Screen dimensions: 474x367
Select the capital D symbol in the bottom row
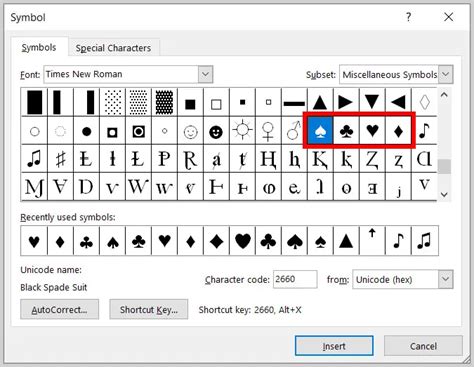[86, 187]
